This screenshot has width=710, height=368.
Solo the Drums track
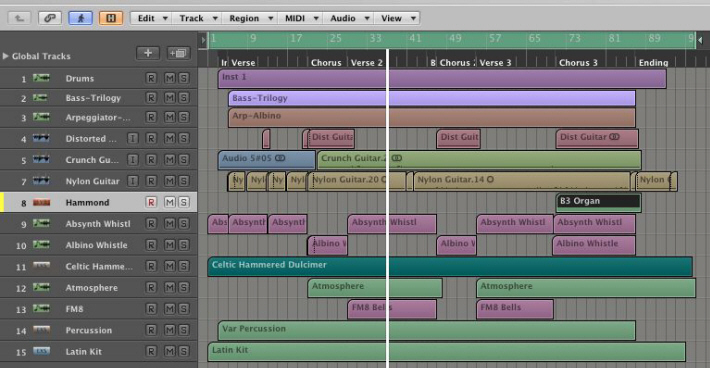click(x=183, y=78)
